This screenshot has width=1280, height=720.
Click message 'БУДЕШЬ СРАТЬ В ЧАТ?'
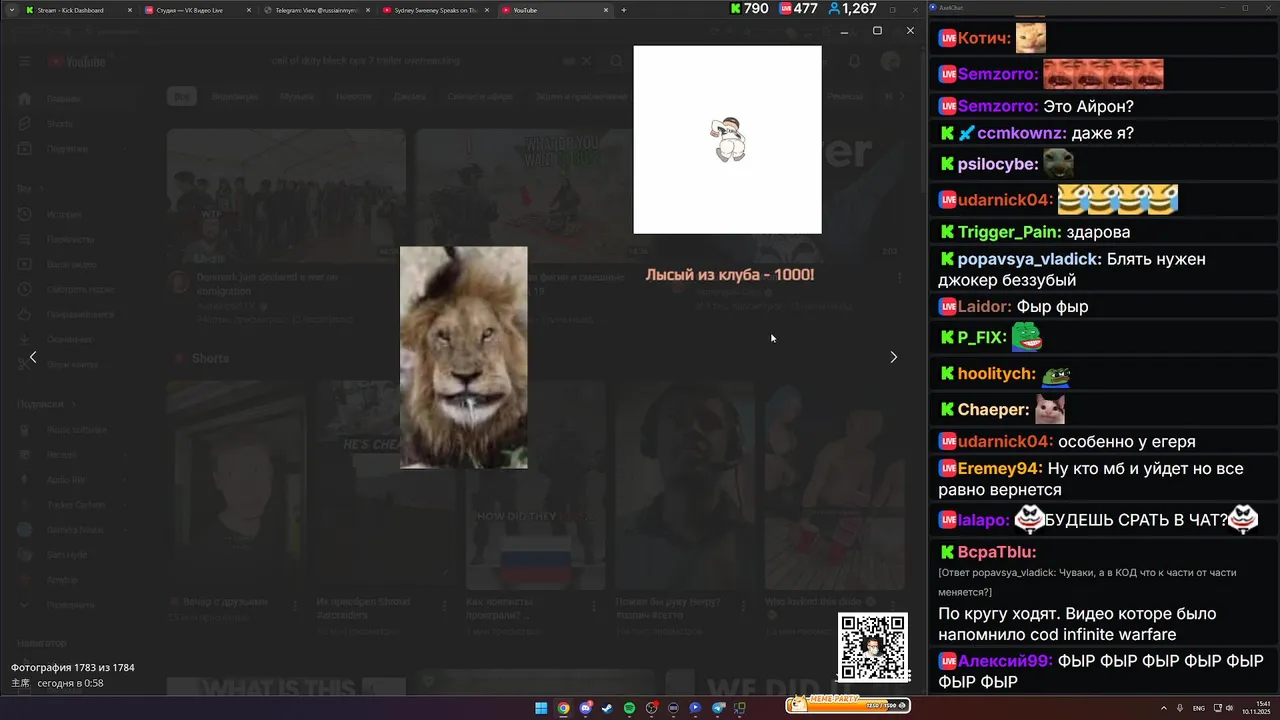click(1136, 520)
